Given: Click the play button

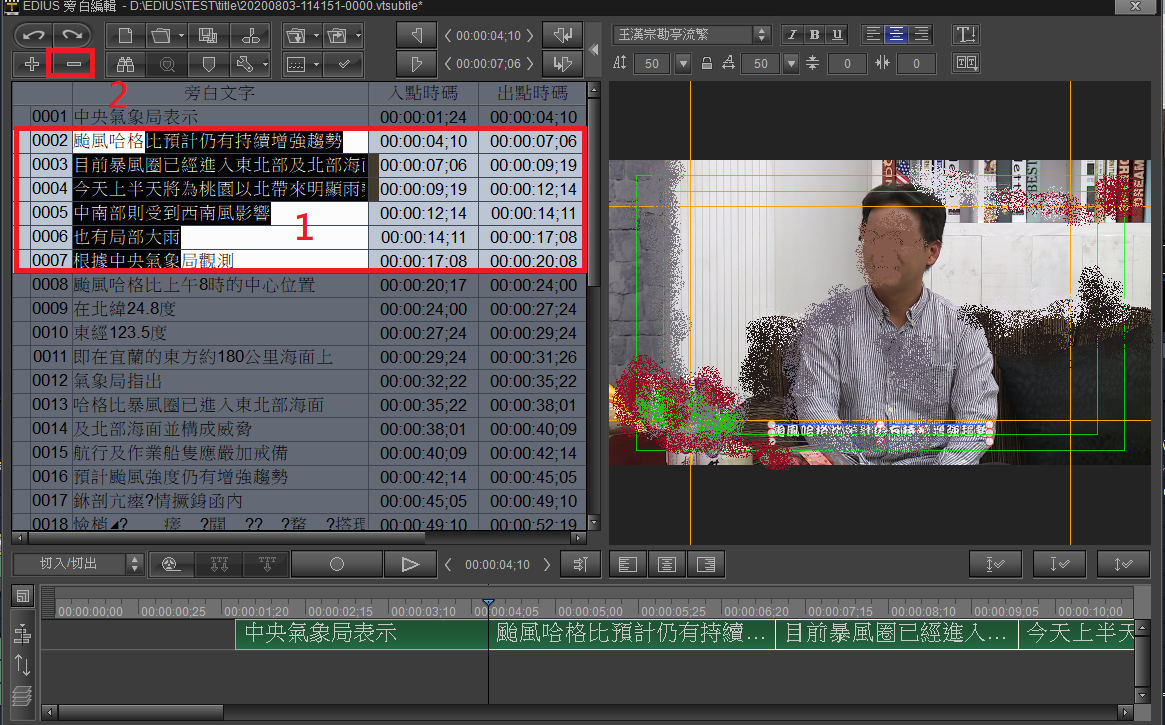Looking at the screenshot, I should 409,565.
